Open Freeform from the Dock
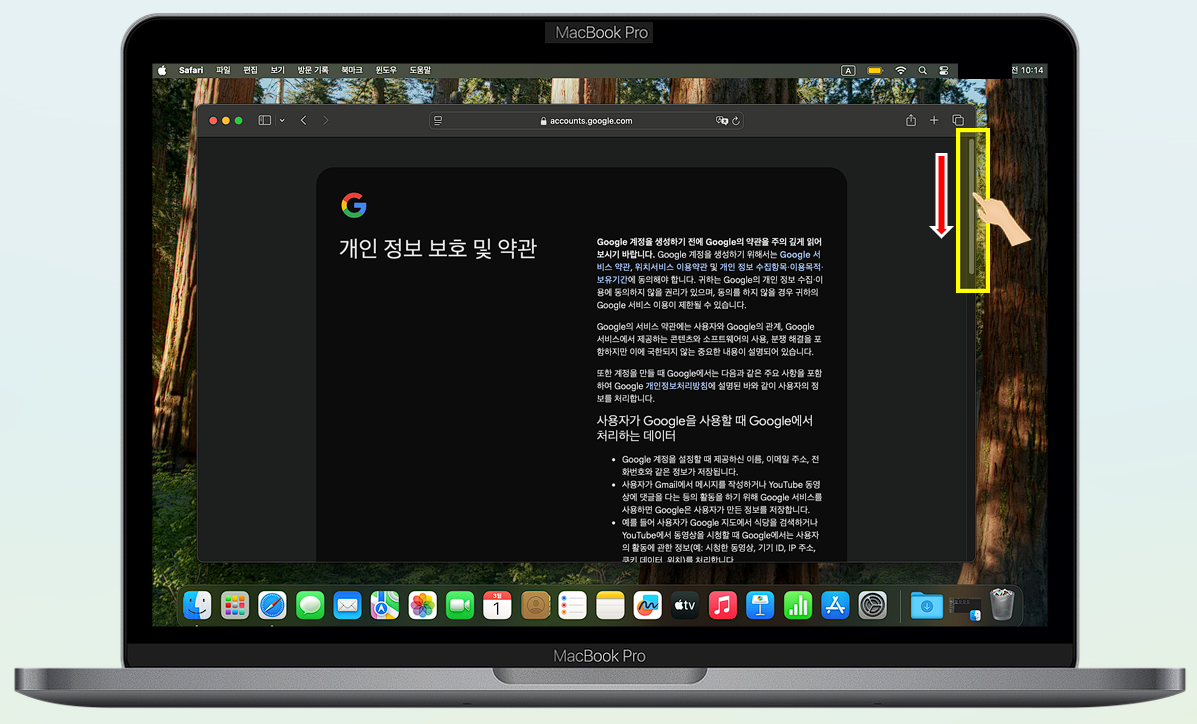 coord(647,606)
